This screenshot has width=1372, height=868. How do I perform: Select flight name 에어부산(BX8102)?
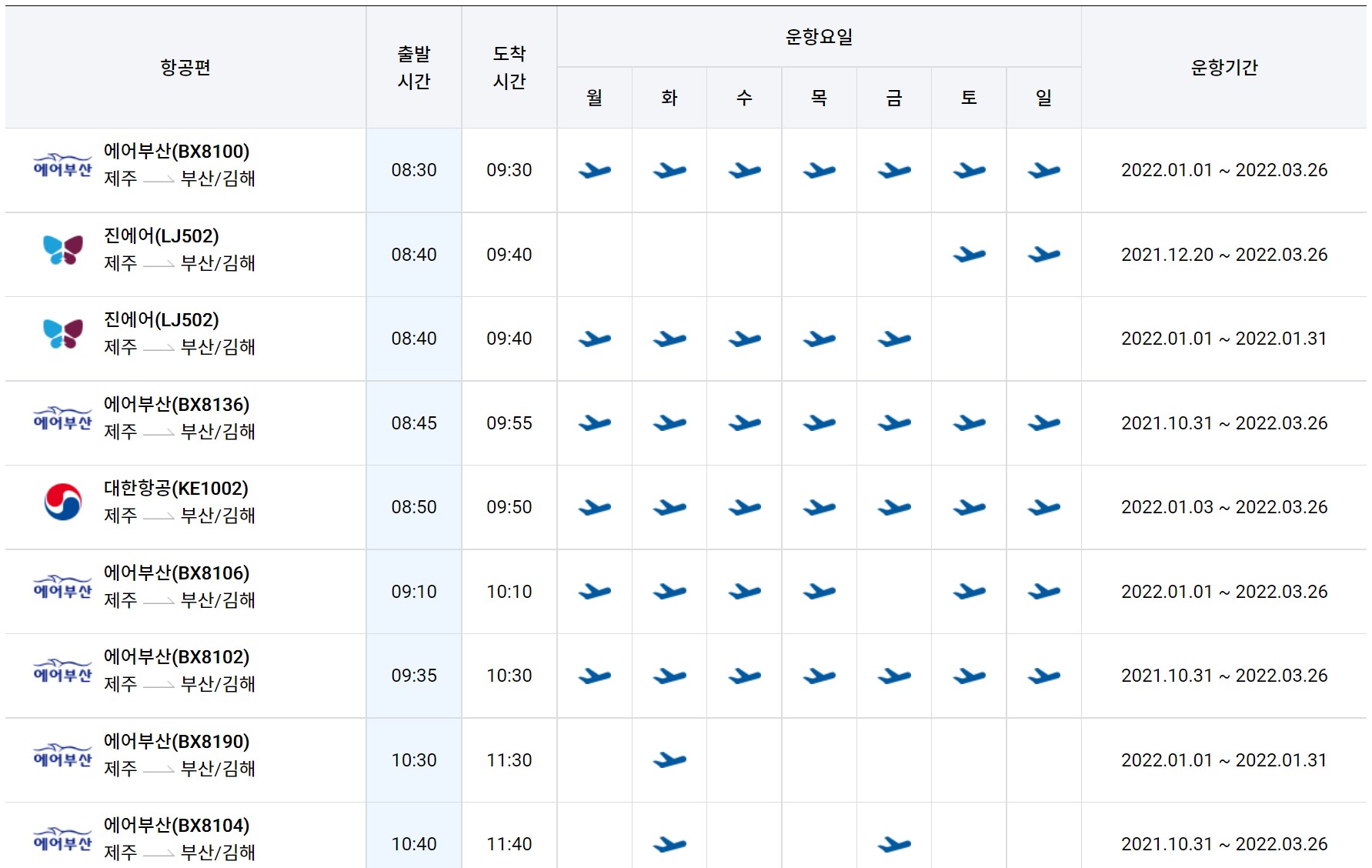tap(177, 657)
